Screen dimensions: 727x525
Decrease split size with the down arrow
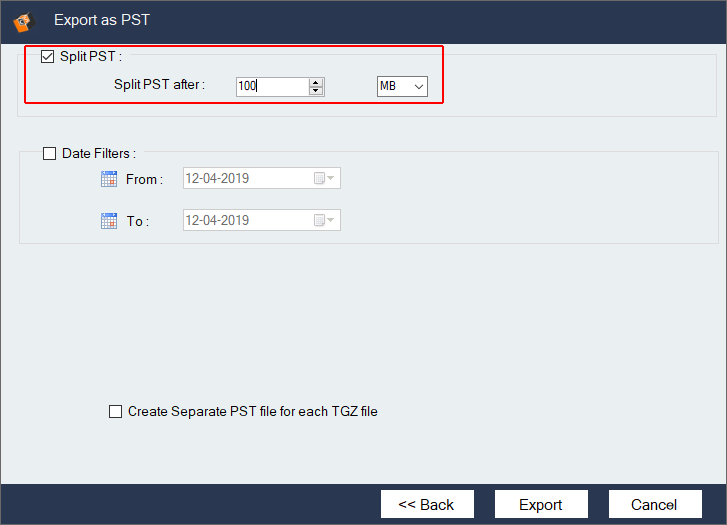(x=316, y=91)
